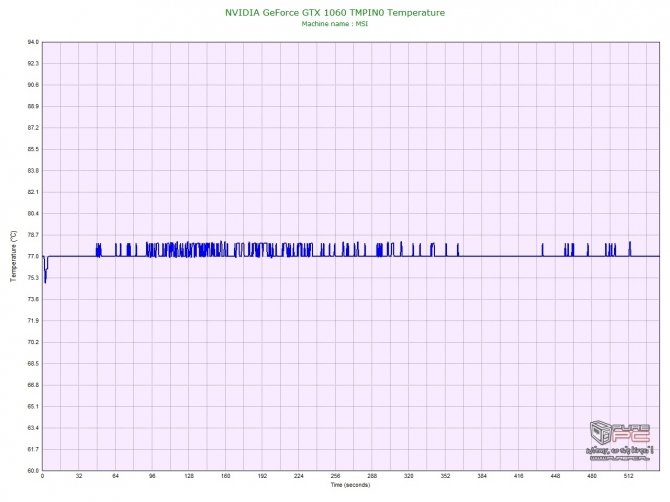Viewport: 670px width, 502px height.
Task: Click the 32 seconds time-axis label
Action: [79, 476]
